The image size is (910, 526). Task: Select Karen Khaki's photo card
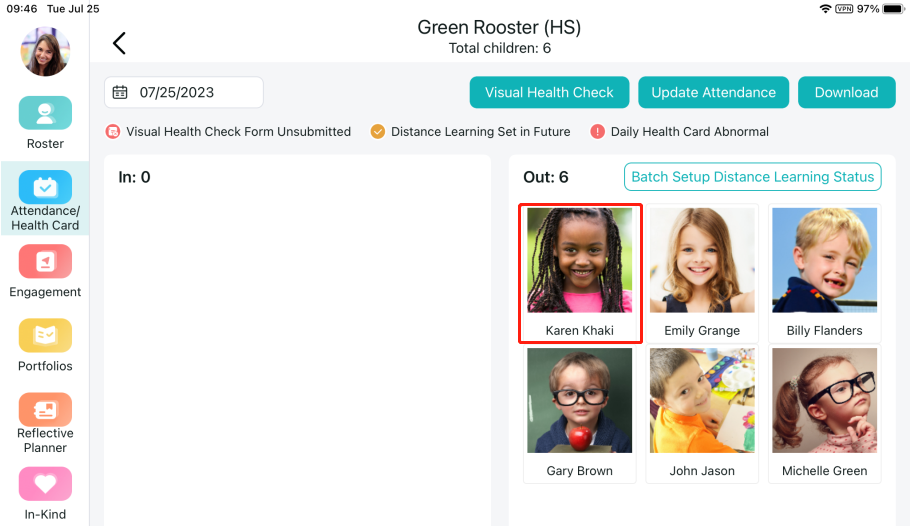(580, 273)
